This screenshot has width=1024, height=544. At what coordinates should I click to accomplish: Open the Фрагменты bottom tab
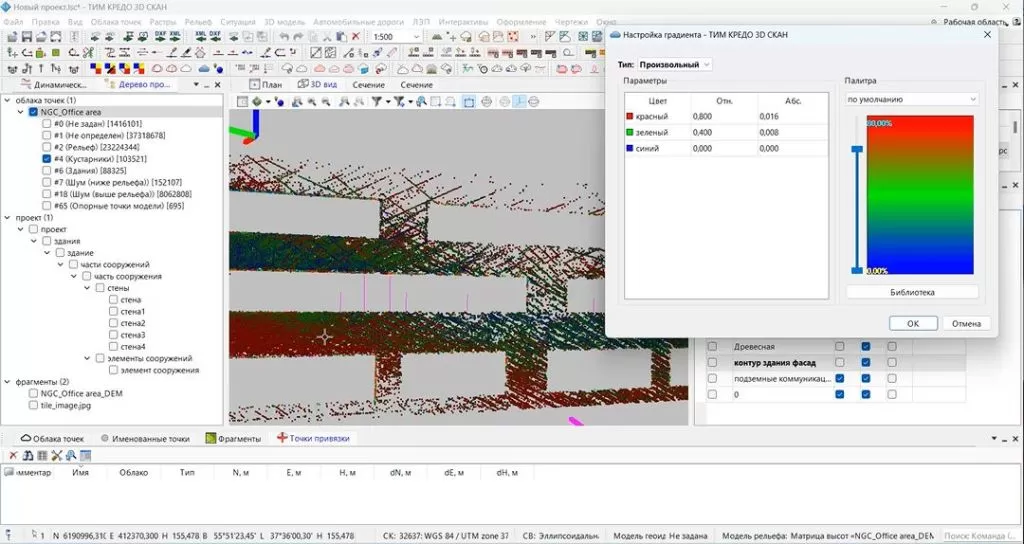(233, 439)
